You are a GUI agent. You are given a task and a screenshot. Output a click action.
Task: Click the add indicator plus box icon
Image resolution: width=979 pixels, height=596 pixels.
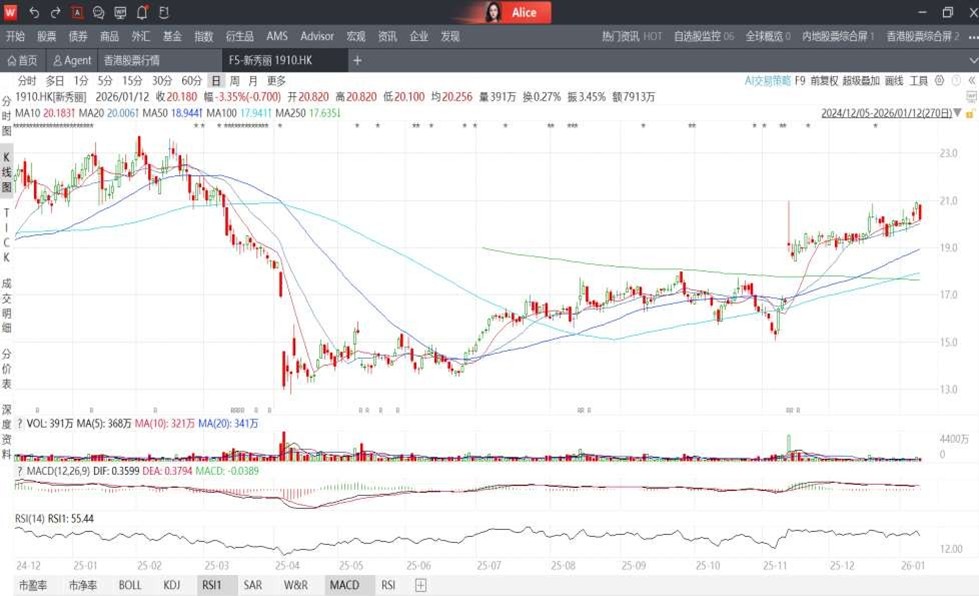421,585
